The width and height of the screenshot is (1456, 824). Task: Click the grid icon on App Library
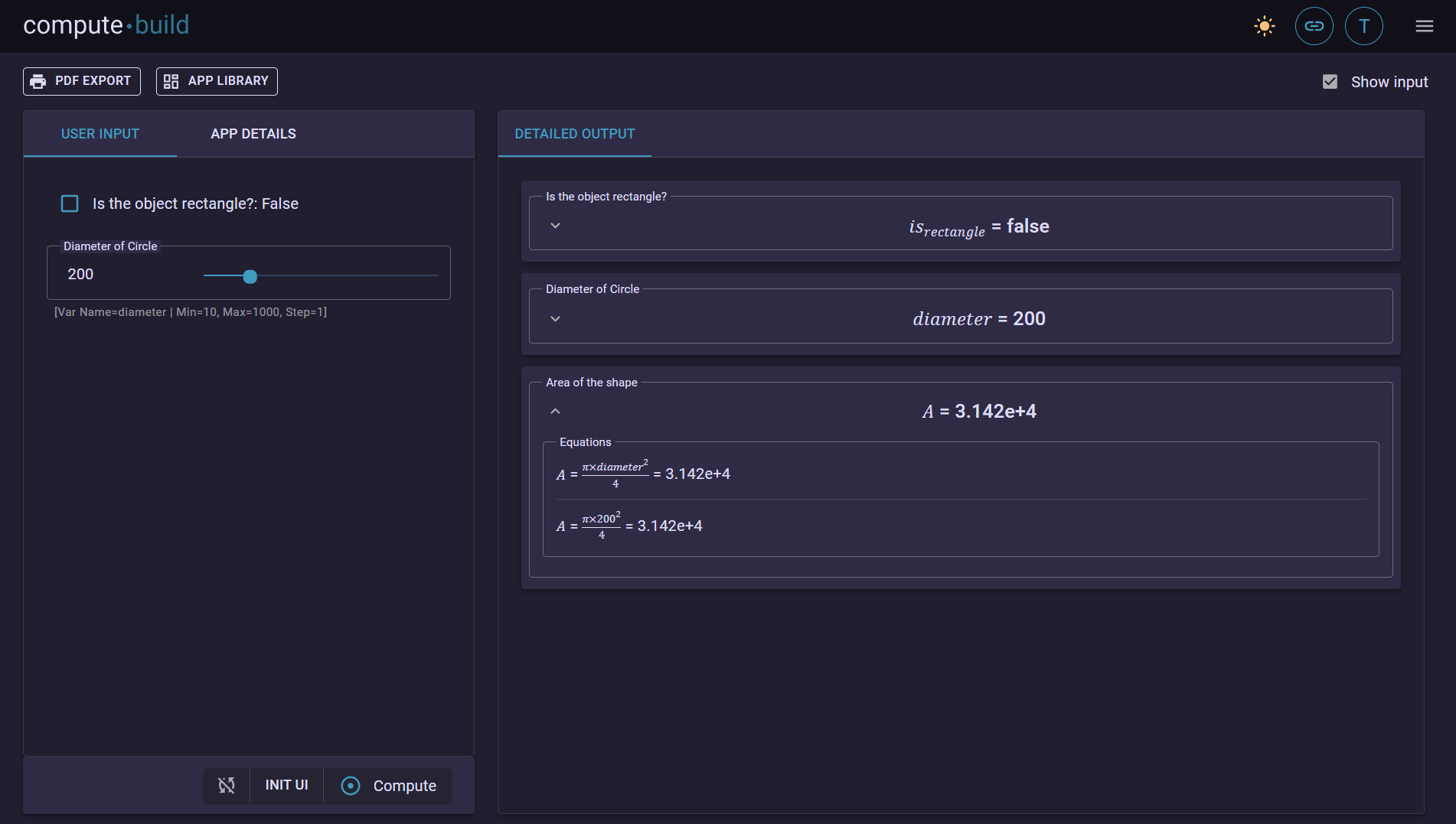(171, 80)
